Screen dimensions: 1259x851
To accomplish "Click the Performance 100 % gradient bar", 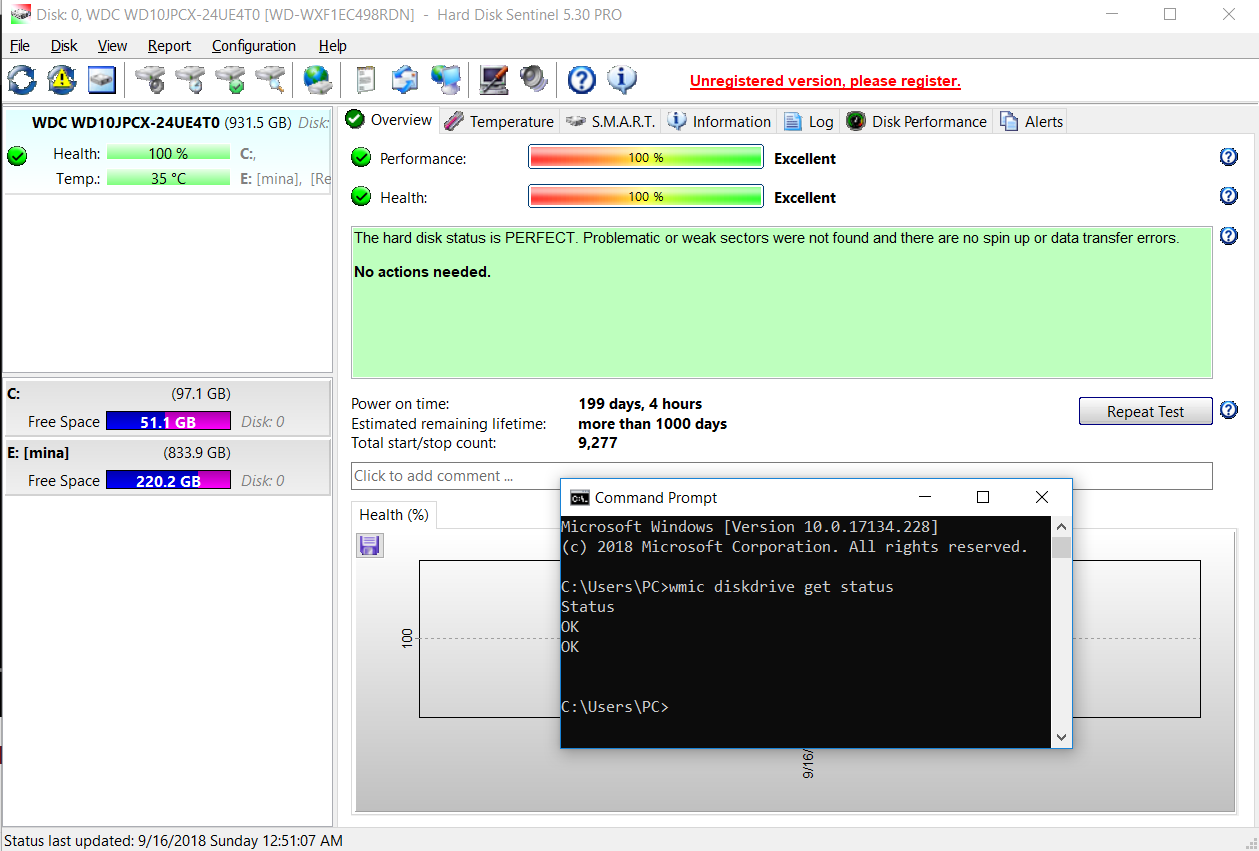I will [646, 158].
